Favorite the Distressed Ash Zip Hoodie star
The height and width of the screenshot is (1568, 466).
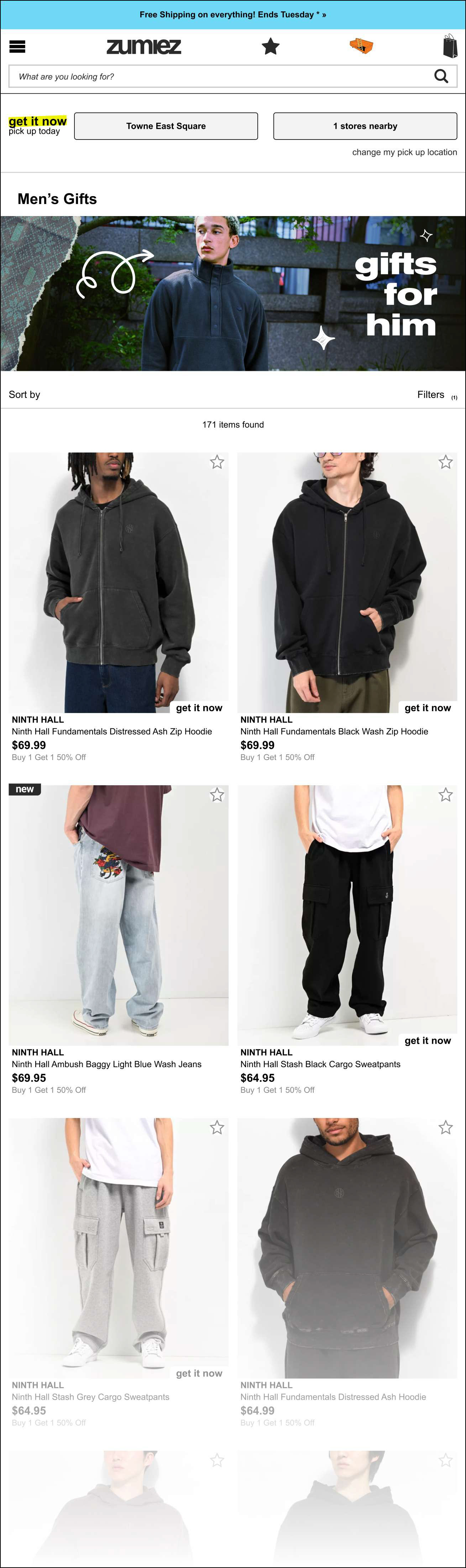(x=217, y=462)
